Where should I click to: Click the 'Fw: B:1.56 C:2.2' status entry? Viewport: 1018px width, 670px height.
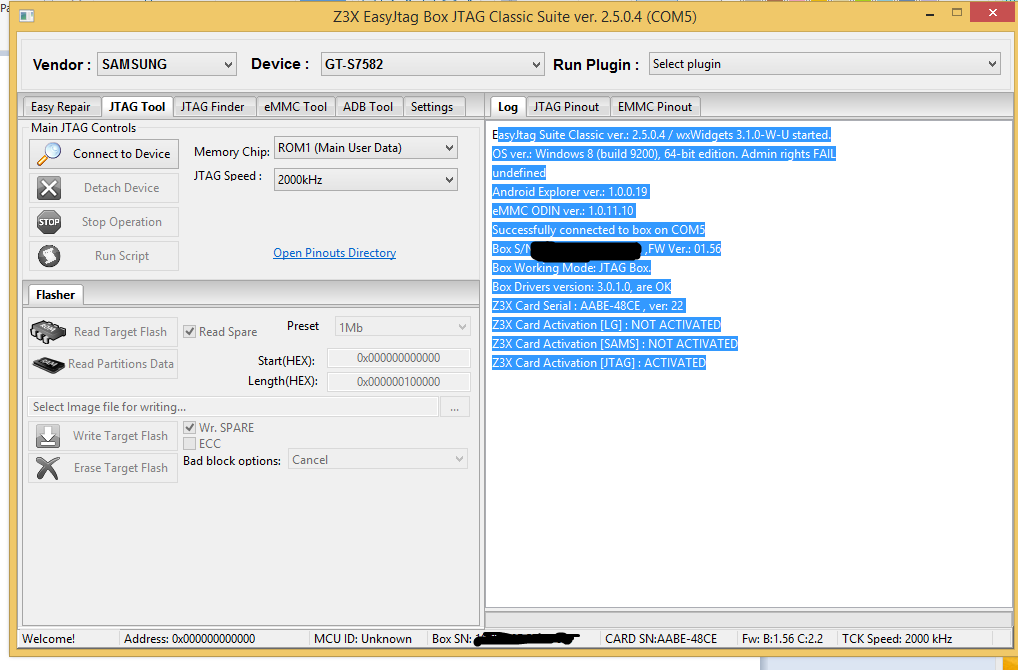782,639
